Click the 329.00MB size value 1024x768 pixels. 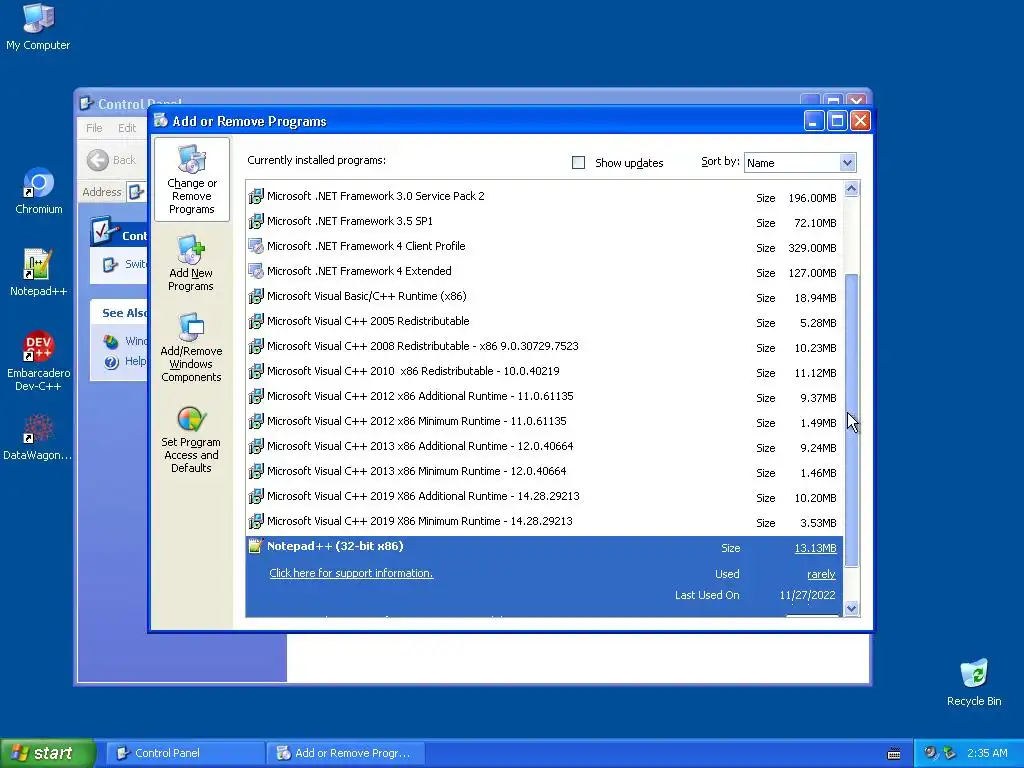(812, 248)
